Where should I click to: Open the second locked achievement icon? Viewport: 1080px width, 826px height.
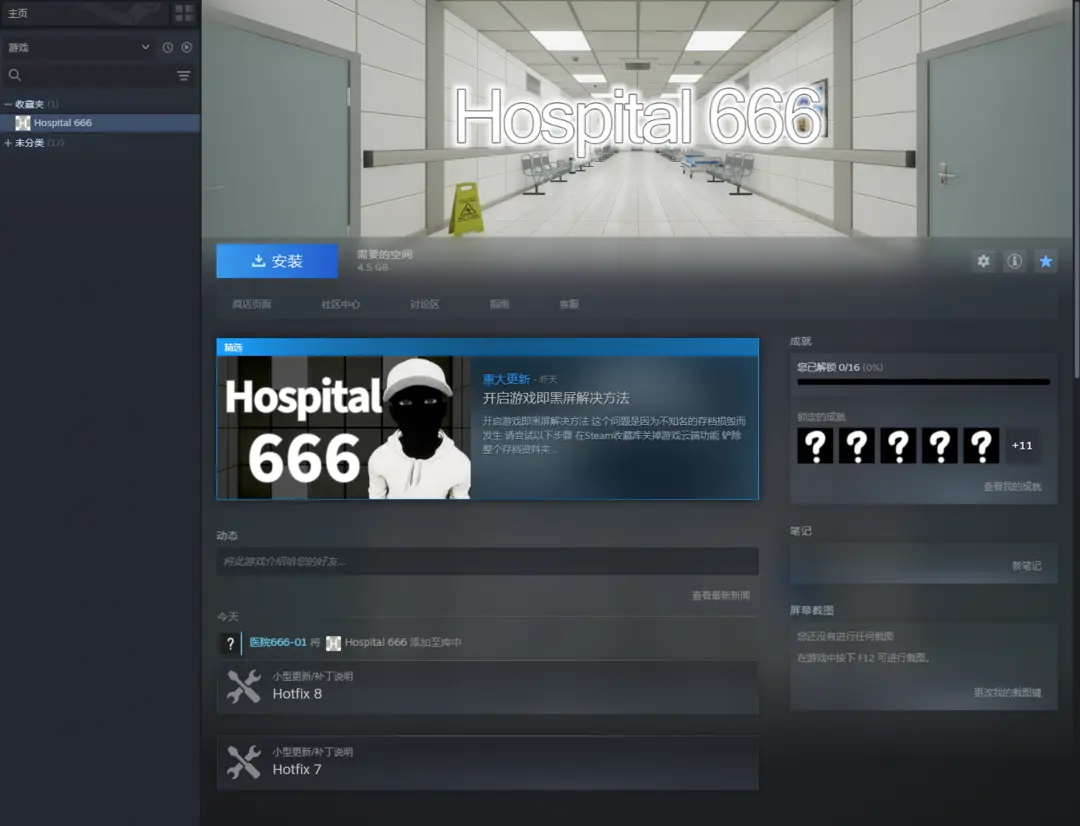point(857,446)
